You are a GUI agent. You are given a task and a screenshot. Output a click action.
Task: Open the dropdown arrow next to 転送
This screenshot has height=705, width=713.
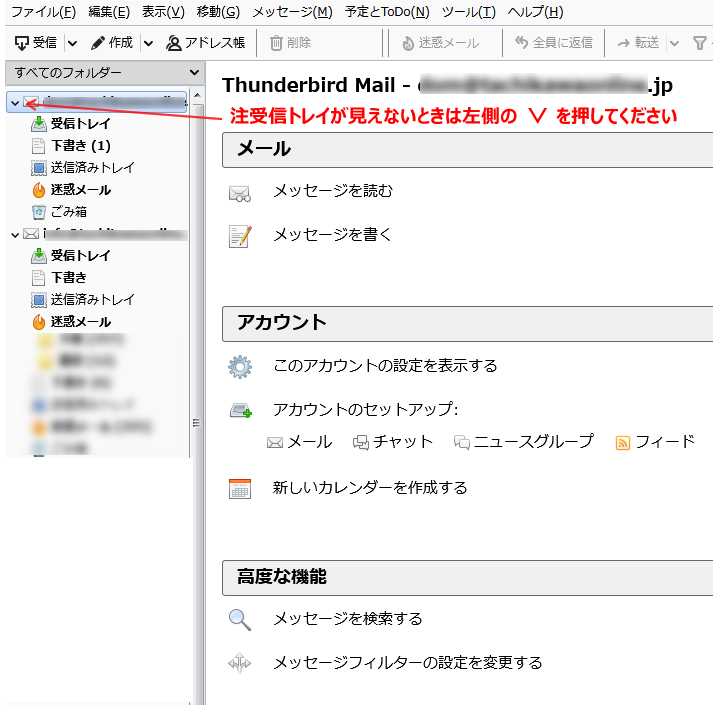[x=674, y=43]
